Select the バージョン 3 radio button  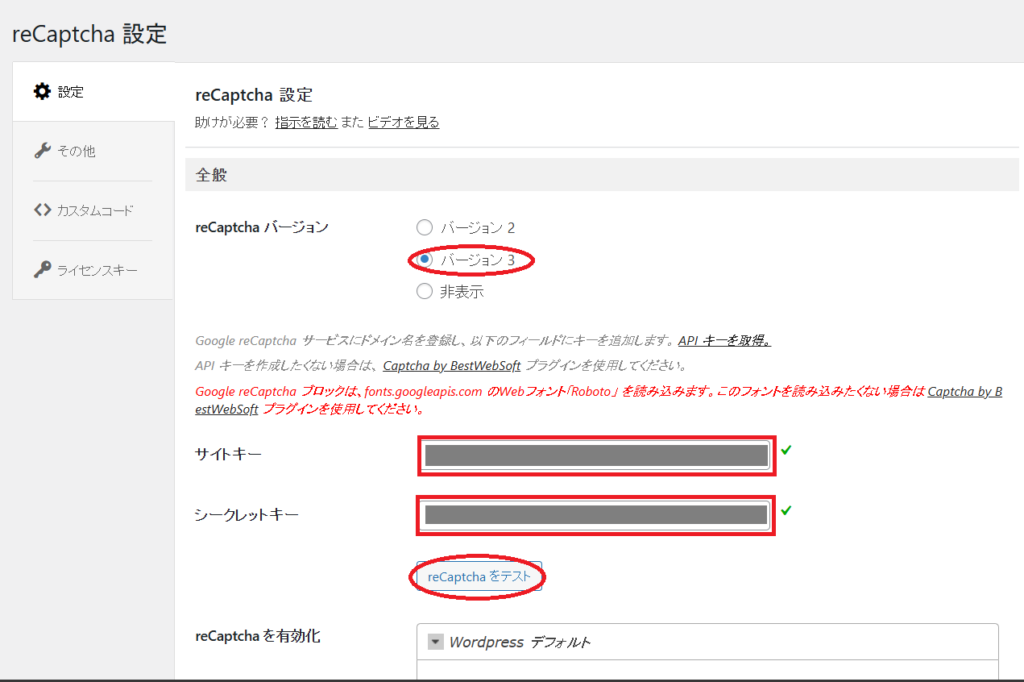pos(424,260)
